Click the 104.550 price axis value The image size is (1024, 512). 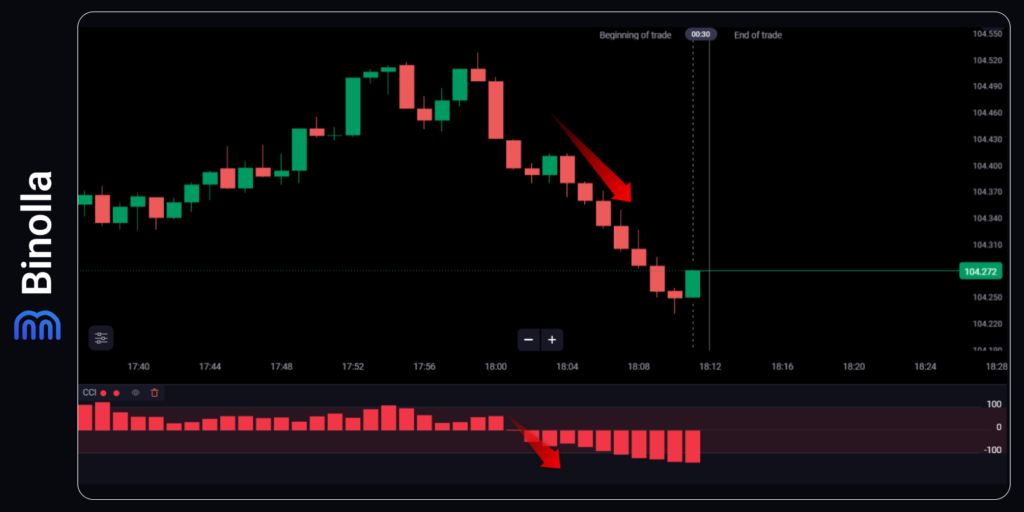coord(987,33)
